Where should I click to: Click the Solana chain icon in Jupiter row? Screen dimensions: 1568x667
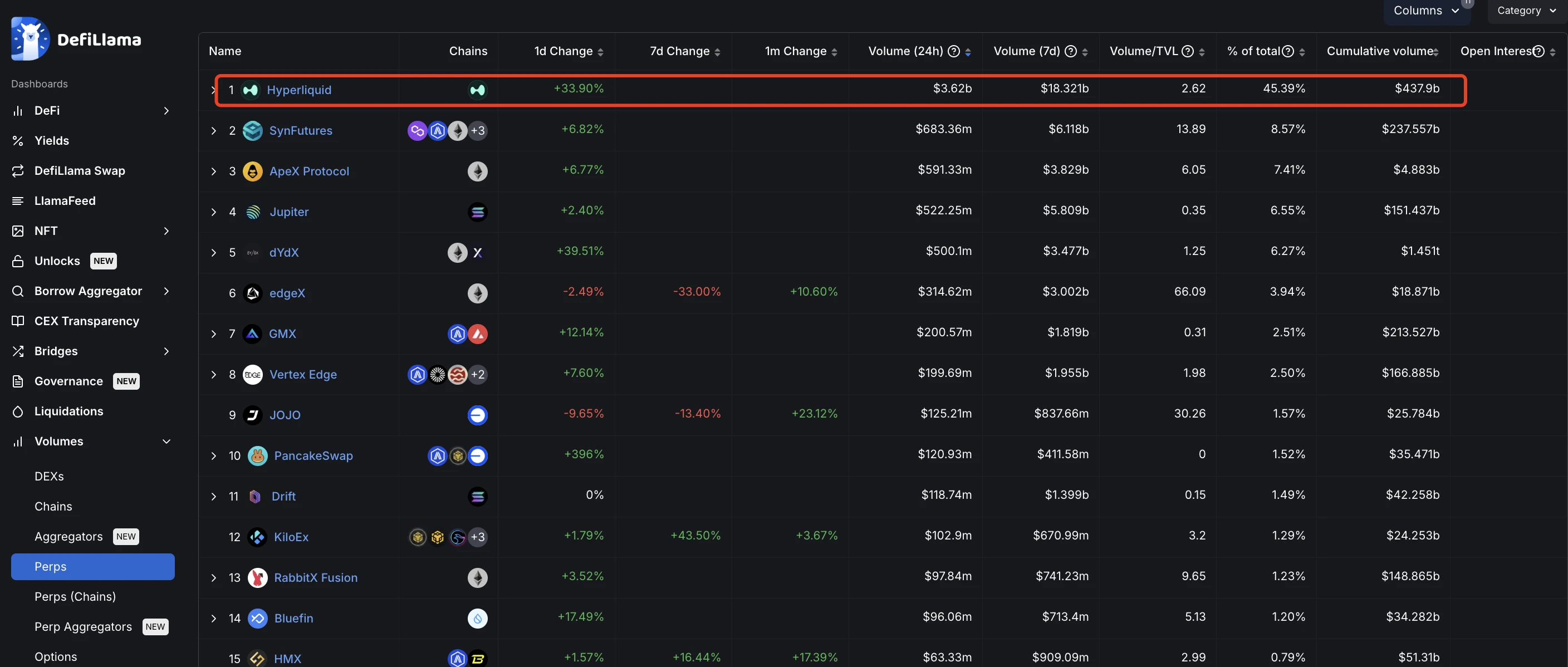coord(477,212)
